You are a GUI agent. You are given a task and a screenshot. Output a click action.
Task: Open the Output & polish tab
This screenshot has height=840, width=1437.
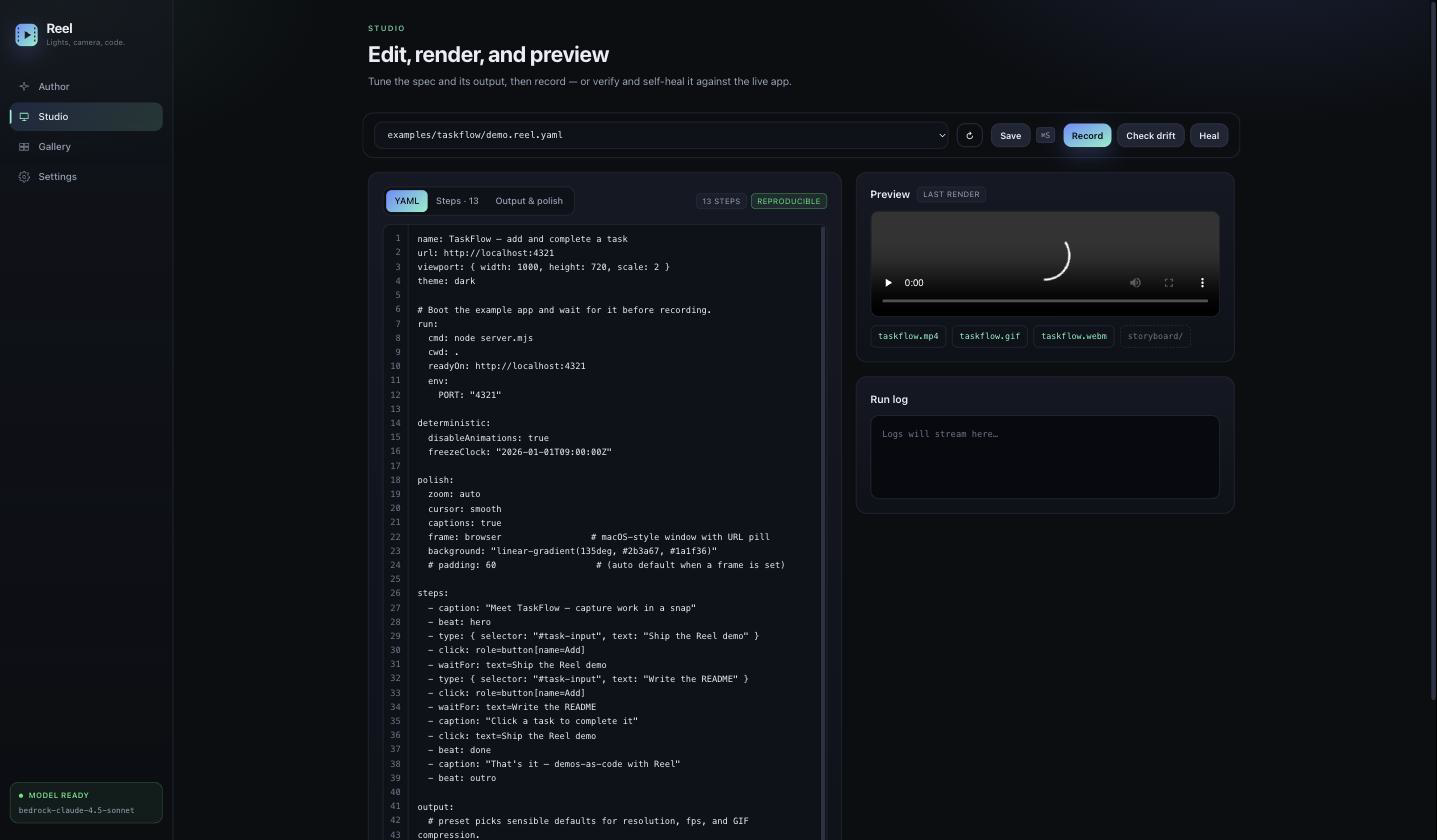click(529, 201)
